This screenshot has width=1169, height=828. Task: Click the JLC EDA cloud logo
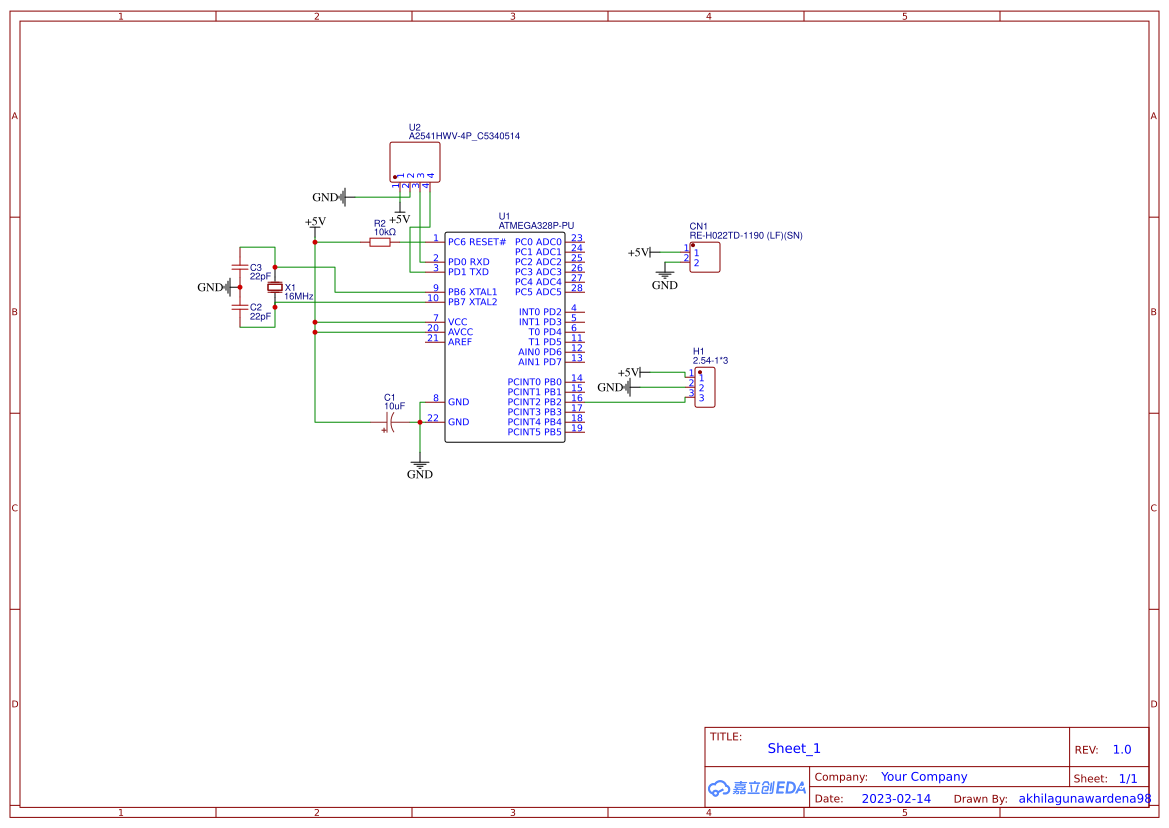[755, 788]
